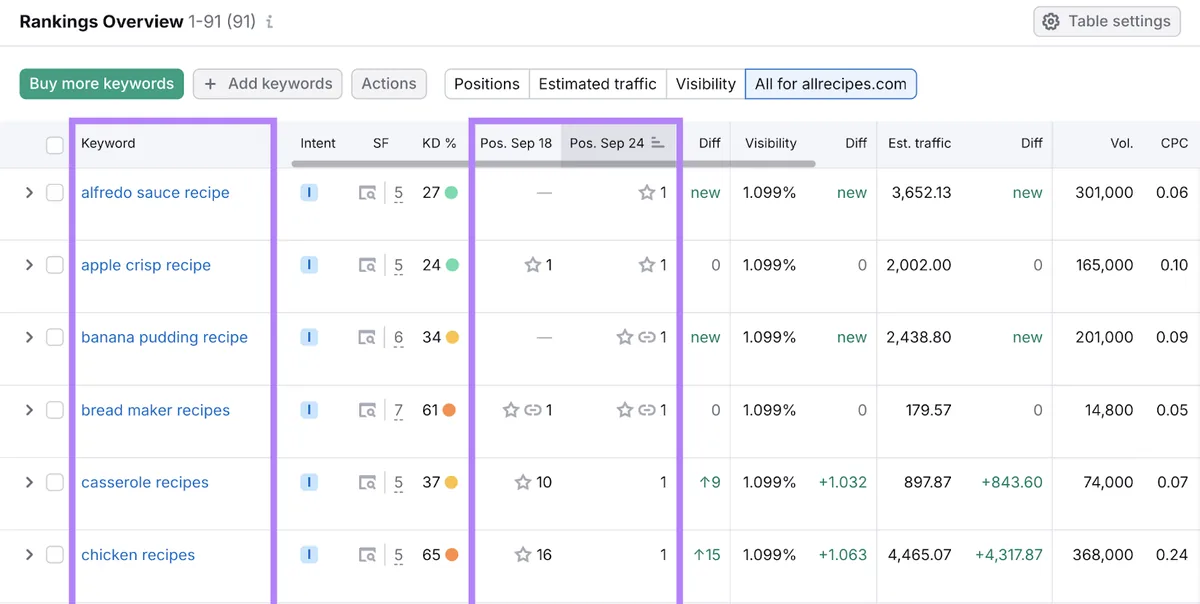This screenshot has height=604, width=1200.
Task: Toggle the select-all checkbox in table header
Action: [x=55, y=145]
